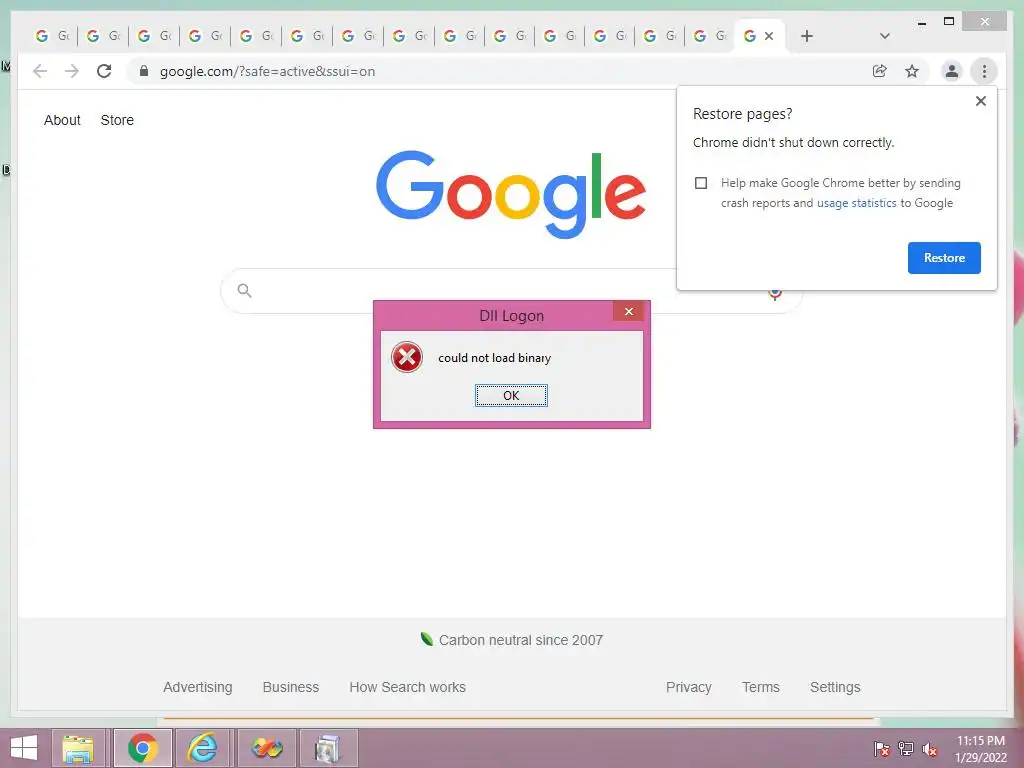Reload the Google page
The width and height of the screenshot is (1024, 768).
point(104,71)
